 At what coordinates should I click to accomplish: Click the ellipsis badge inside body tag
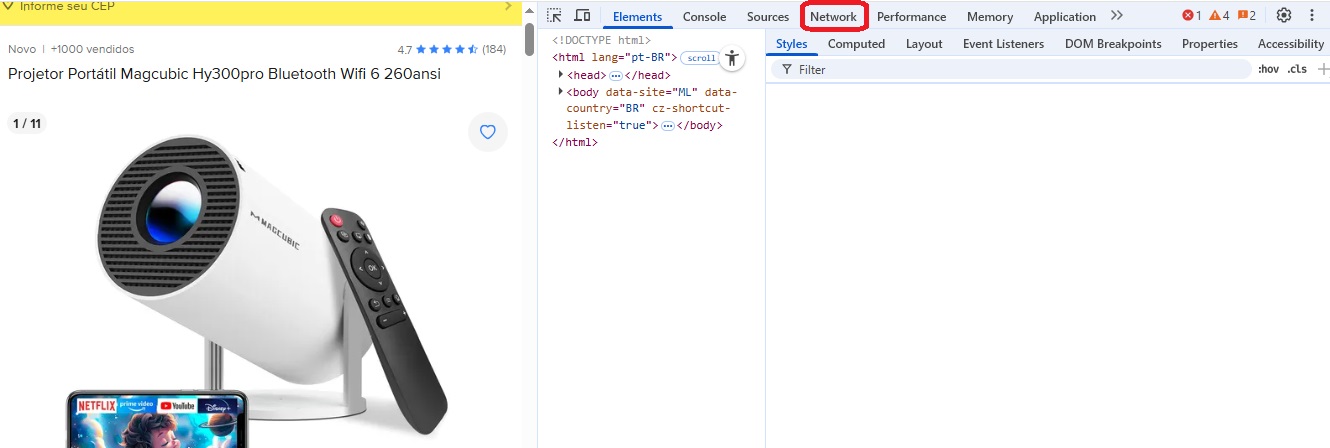tap(667, 126)
